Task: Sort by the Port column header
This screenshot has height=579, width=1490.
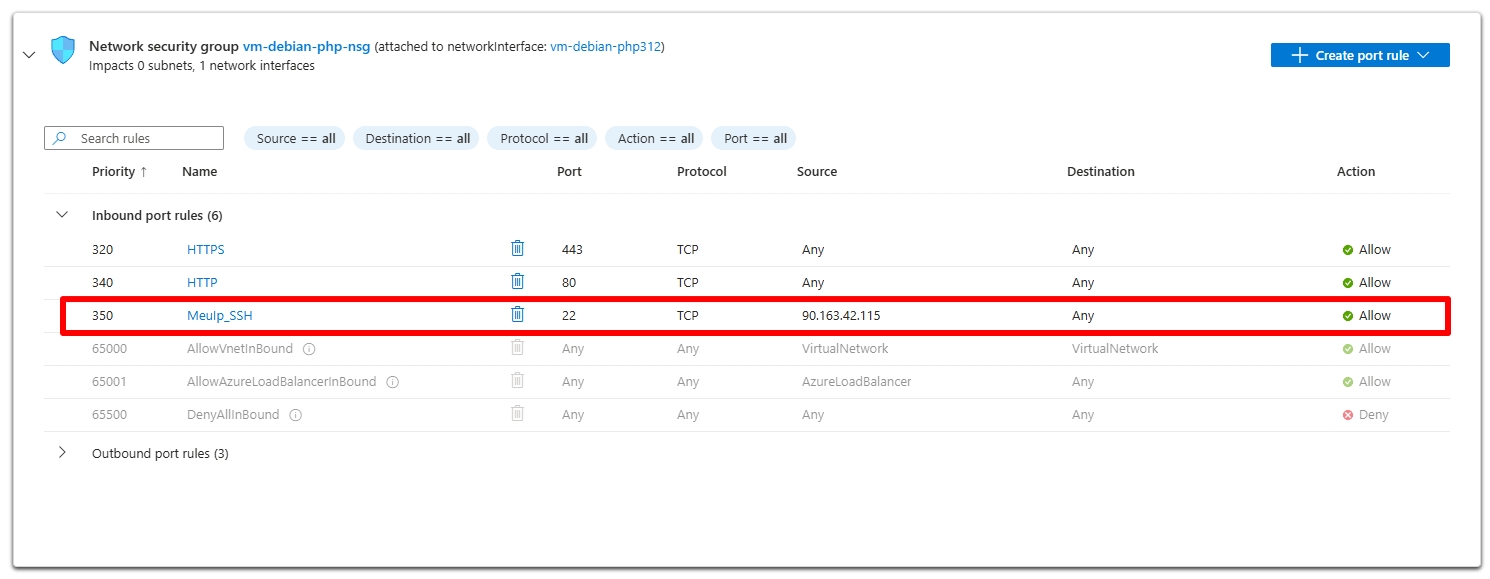Action: click(569, 172)
